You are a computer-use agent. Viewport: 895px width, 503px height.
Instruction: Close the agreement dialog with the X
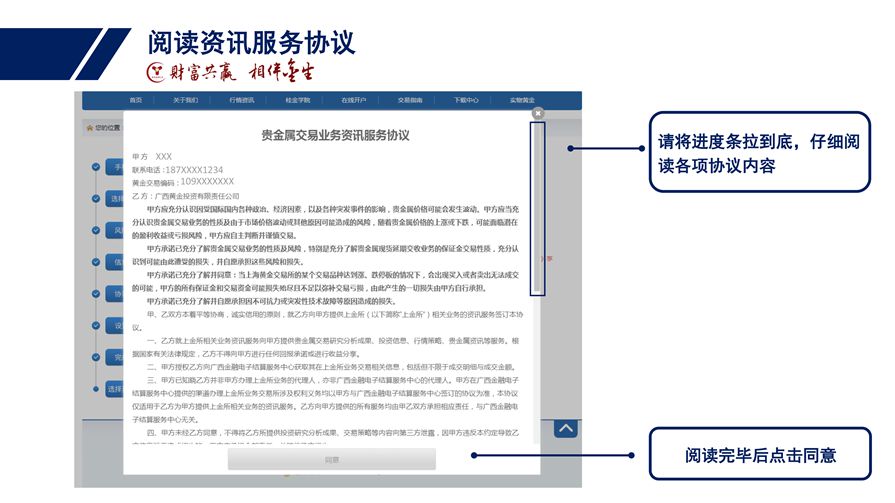(x=537, y=114)
